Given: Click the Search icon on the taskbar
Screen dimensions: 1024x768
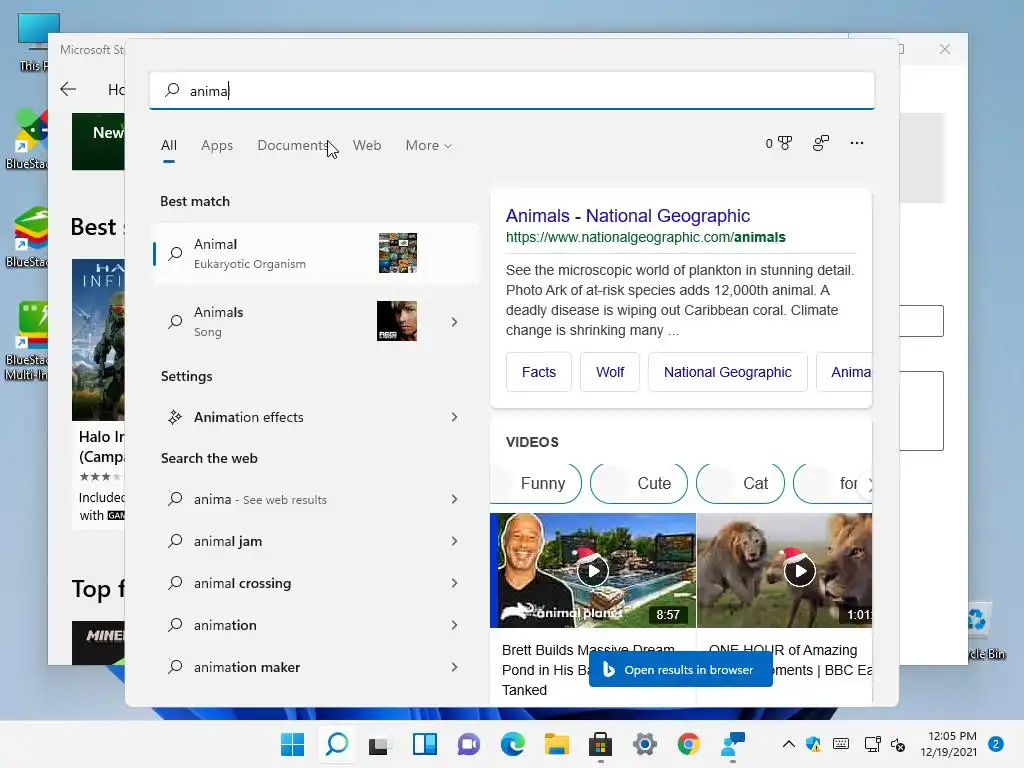Looking at the screenshot, I should 336,744.
